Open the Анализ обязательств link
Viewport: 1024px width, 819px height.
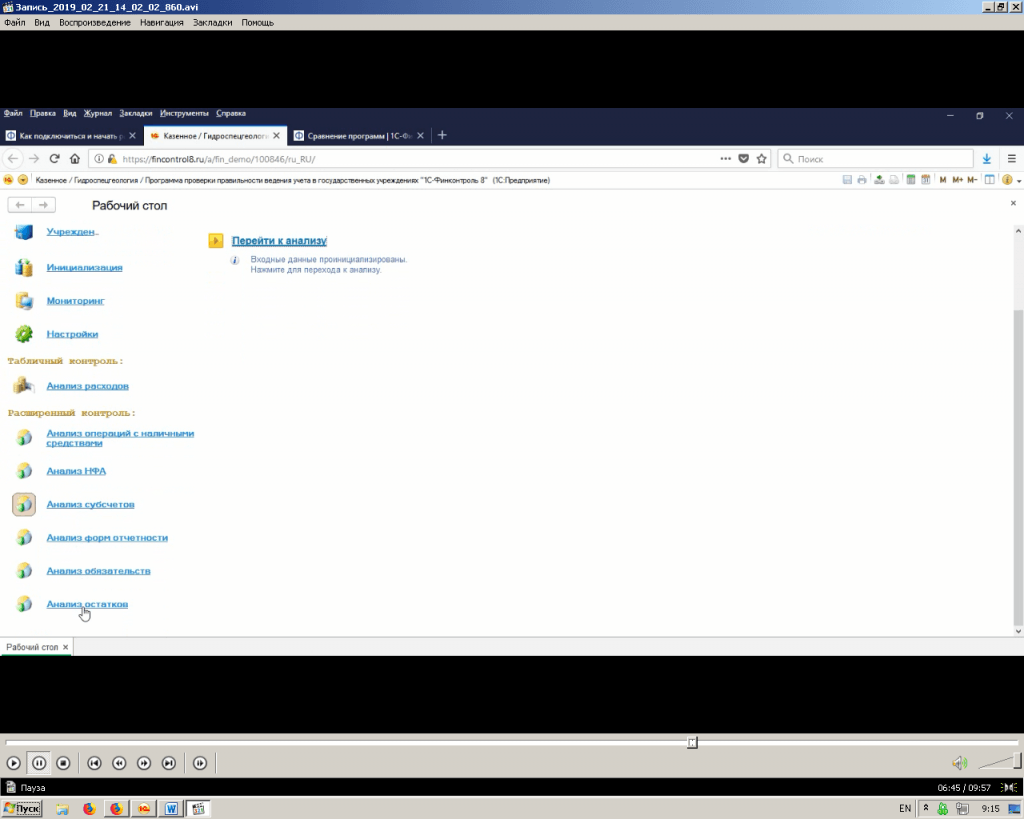click(98, 571)
